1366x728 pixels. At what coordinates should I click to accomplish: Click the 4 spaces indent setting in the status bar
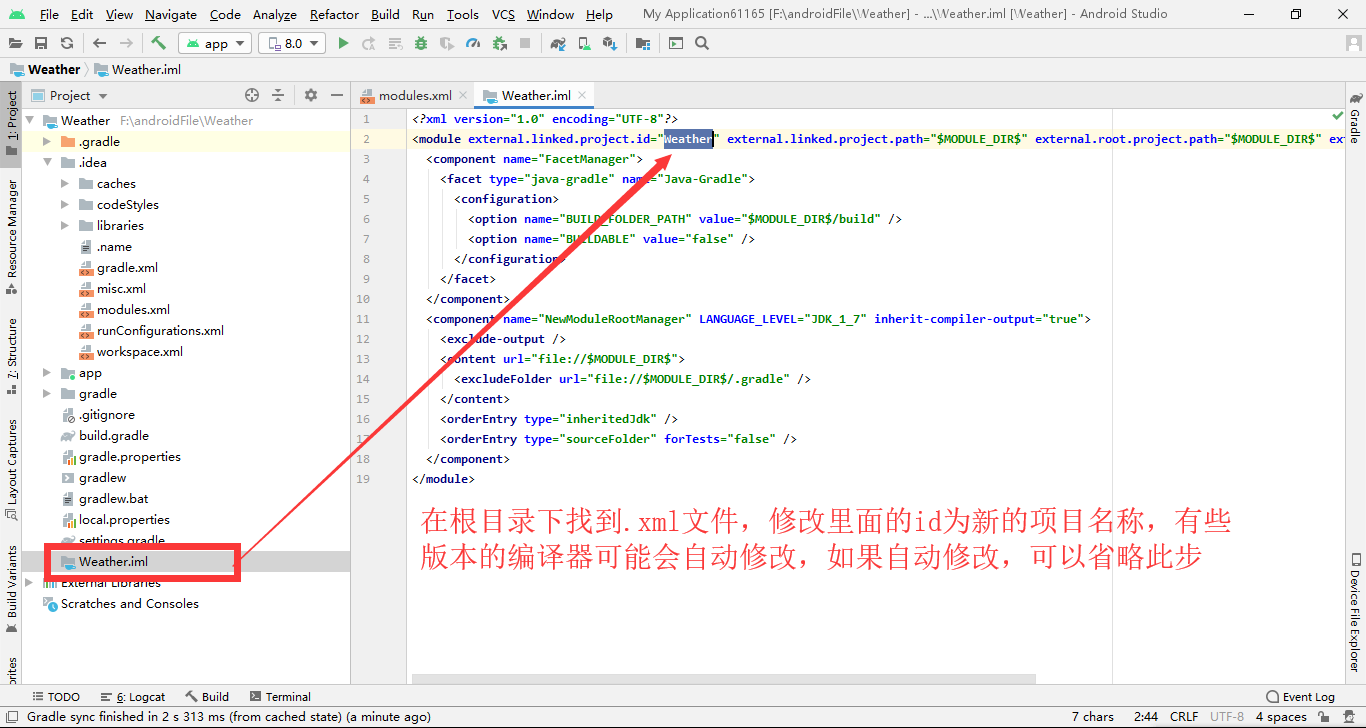(x=1281, y=716)
